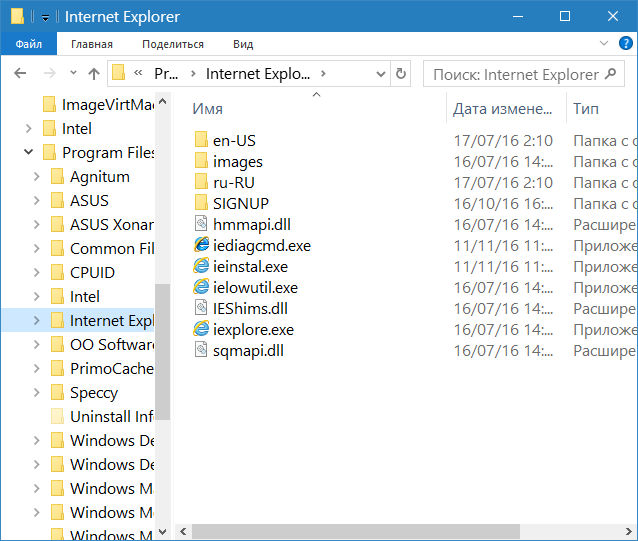The image size is (638, 541).
Task: Click the Speccy folder icon in tree
Action: tap(57, 393)
